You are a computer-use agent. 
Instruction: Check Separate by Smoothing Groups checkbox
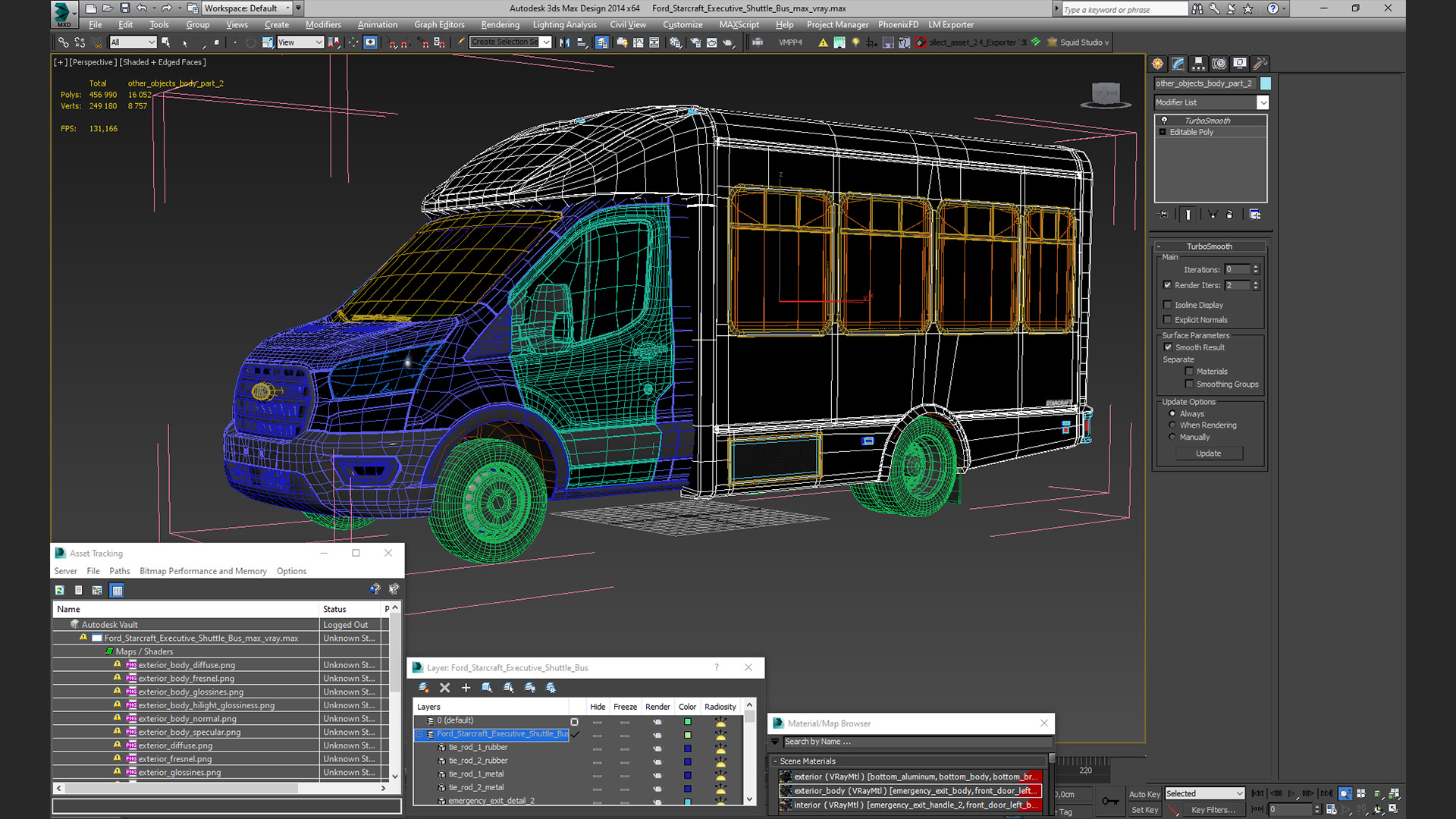tap(1189, 384)
